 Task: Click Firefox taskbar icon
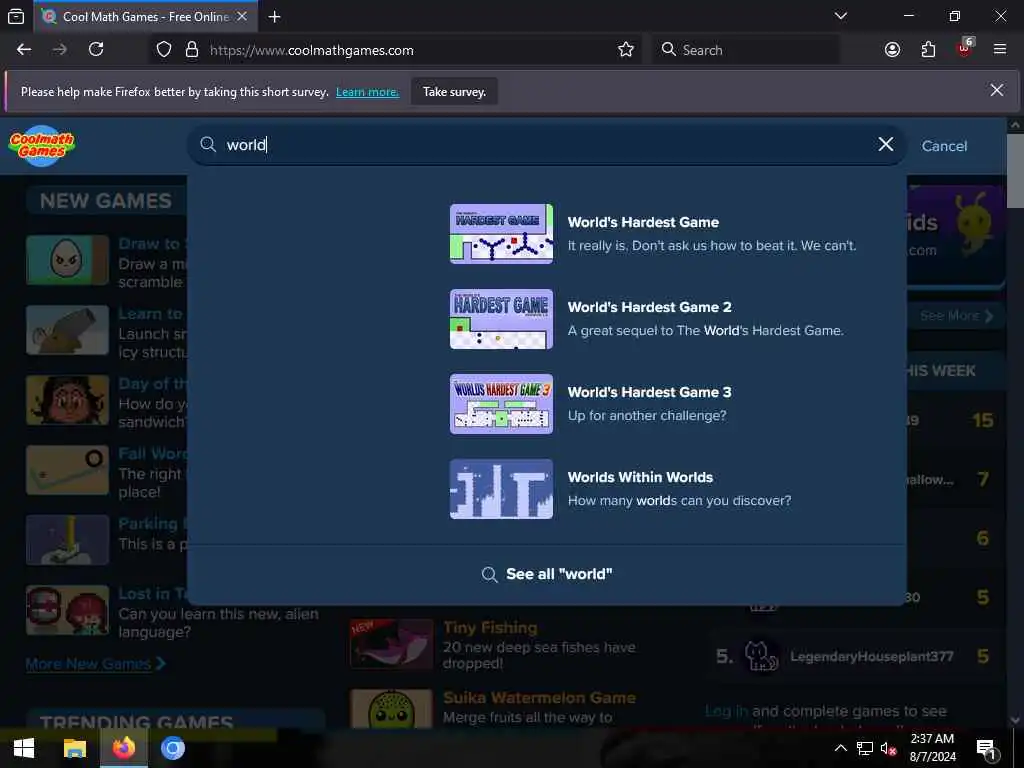pyautogui.click(x=123, y=748)
